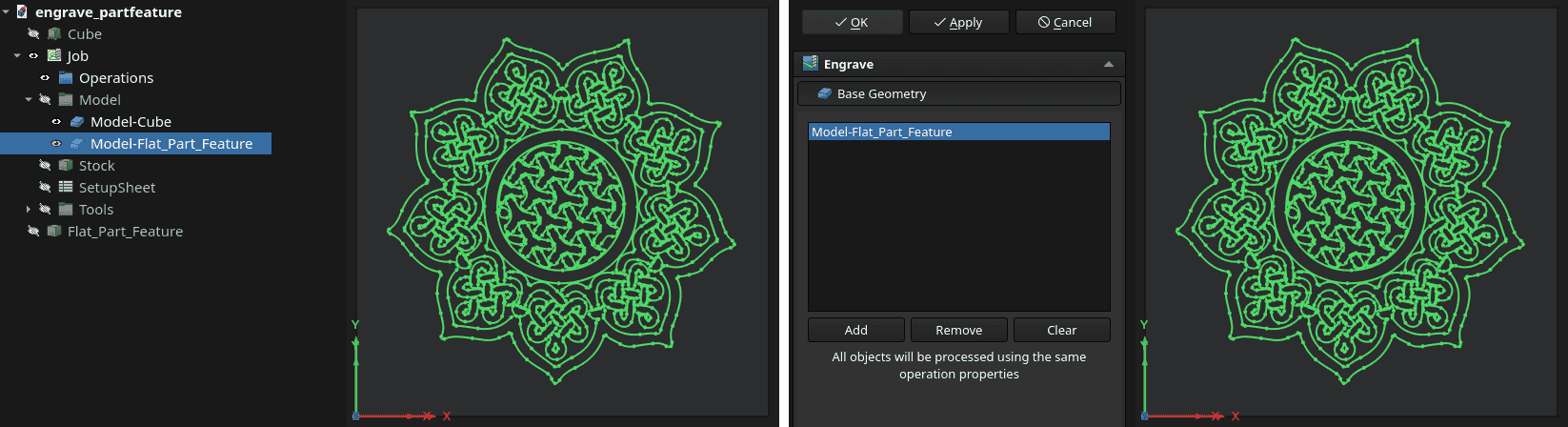
Task: Click the Engrave operation icon in panel header
Action: coord(811,64)
